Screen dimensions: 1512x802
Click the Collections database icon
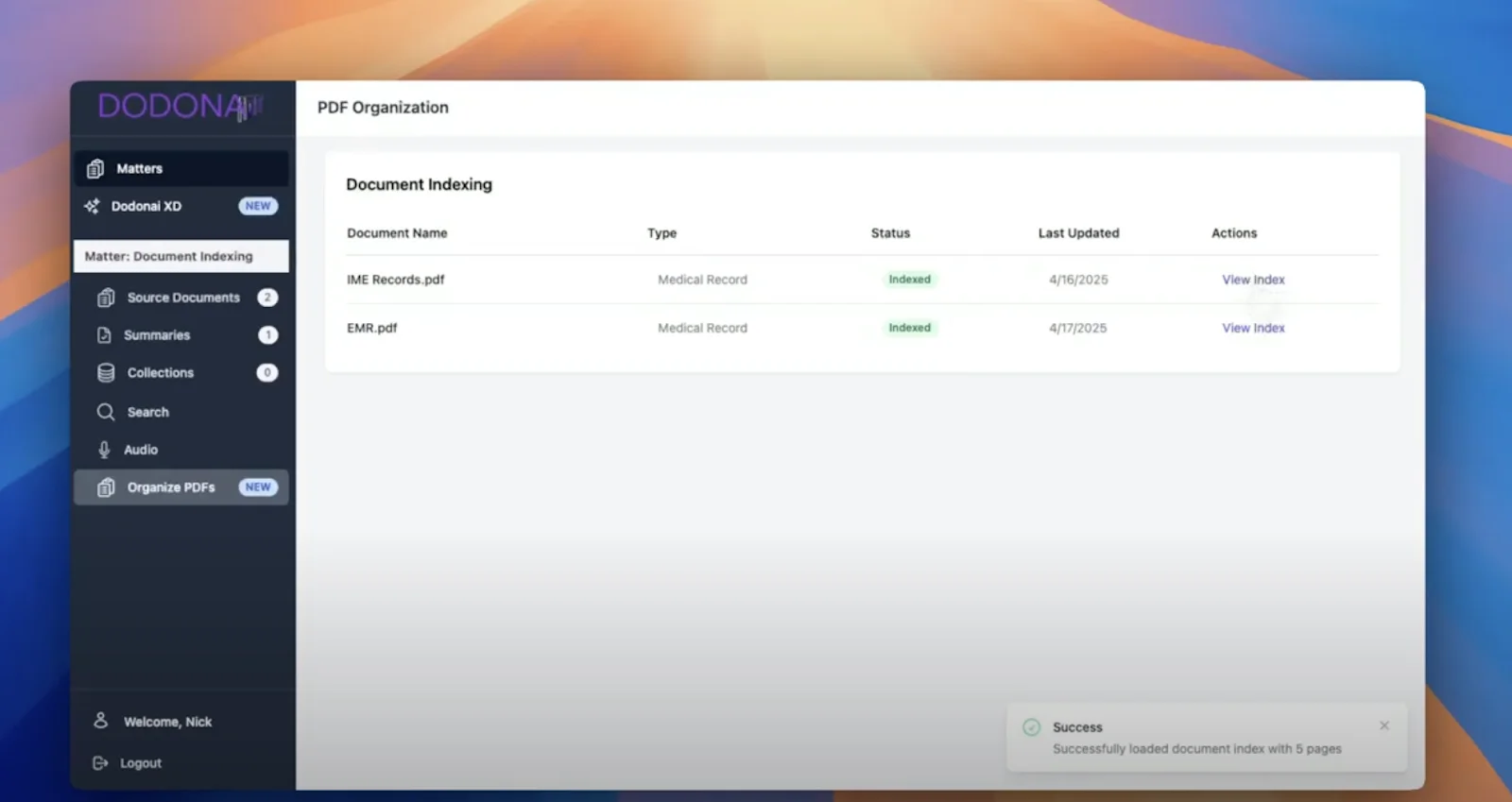coord(106,373)
